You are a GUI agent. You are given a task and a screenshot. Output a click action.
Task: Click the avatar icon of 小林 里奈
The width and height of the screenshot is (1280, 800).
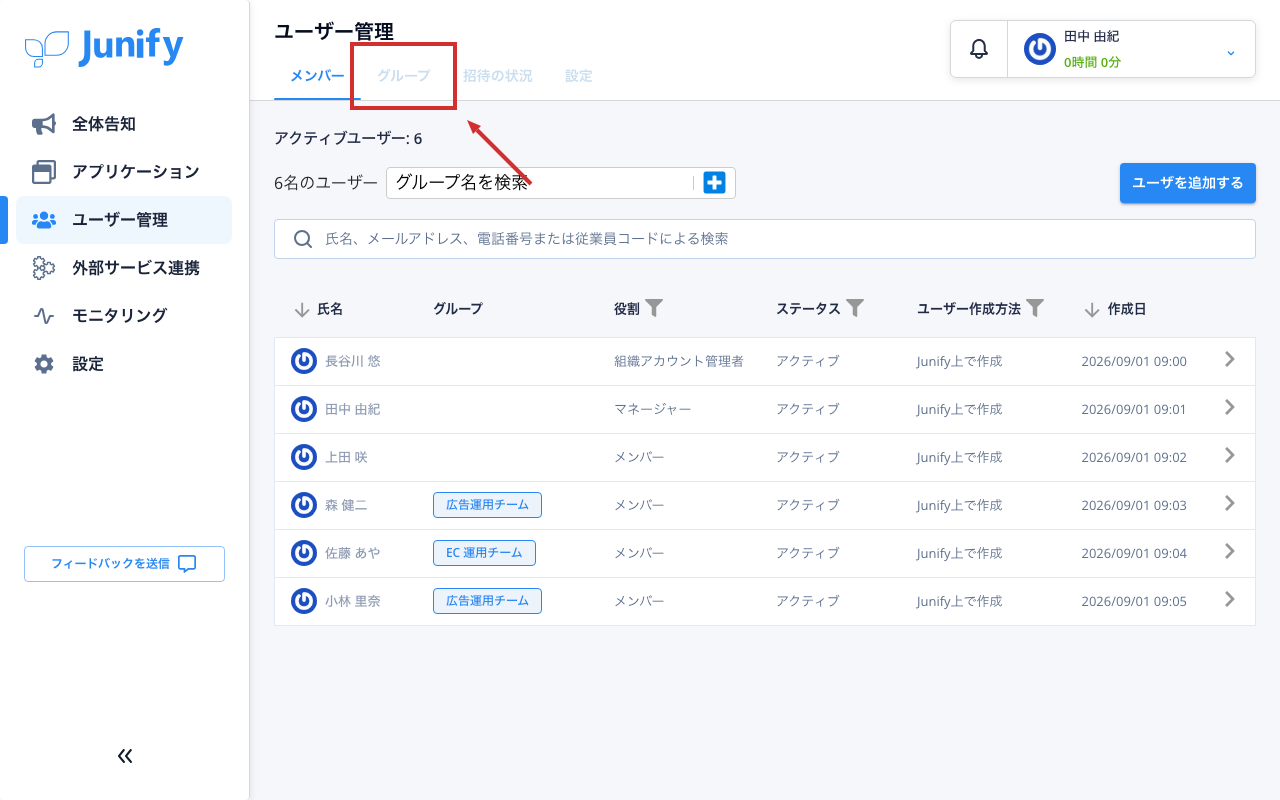[x=304, y=601]
